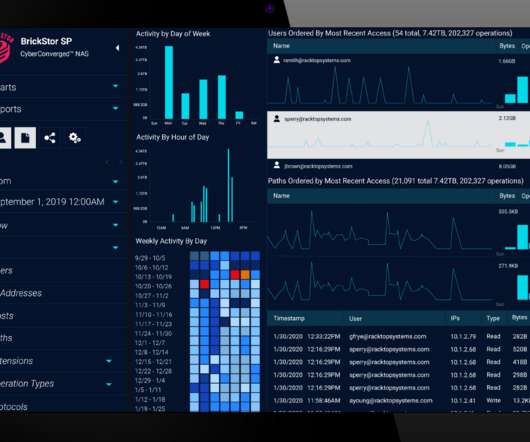Screen dimensions: 530x442
Task: Select the file document icon button
Action: point(25,138)
